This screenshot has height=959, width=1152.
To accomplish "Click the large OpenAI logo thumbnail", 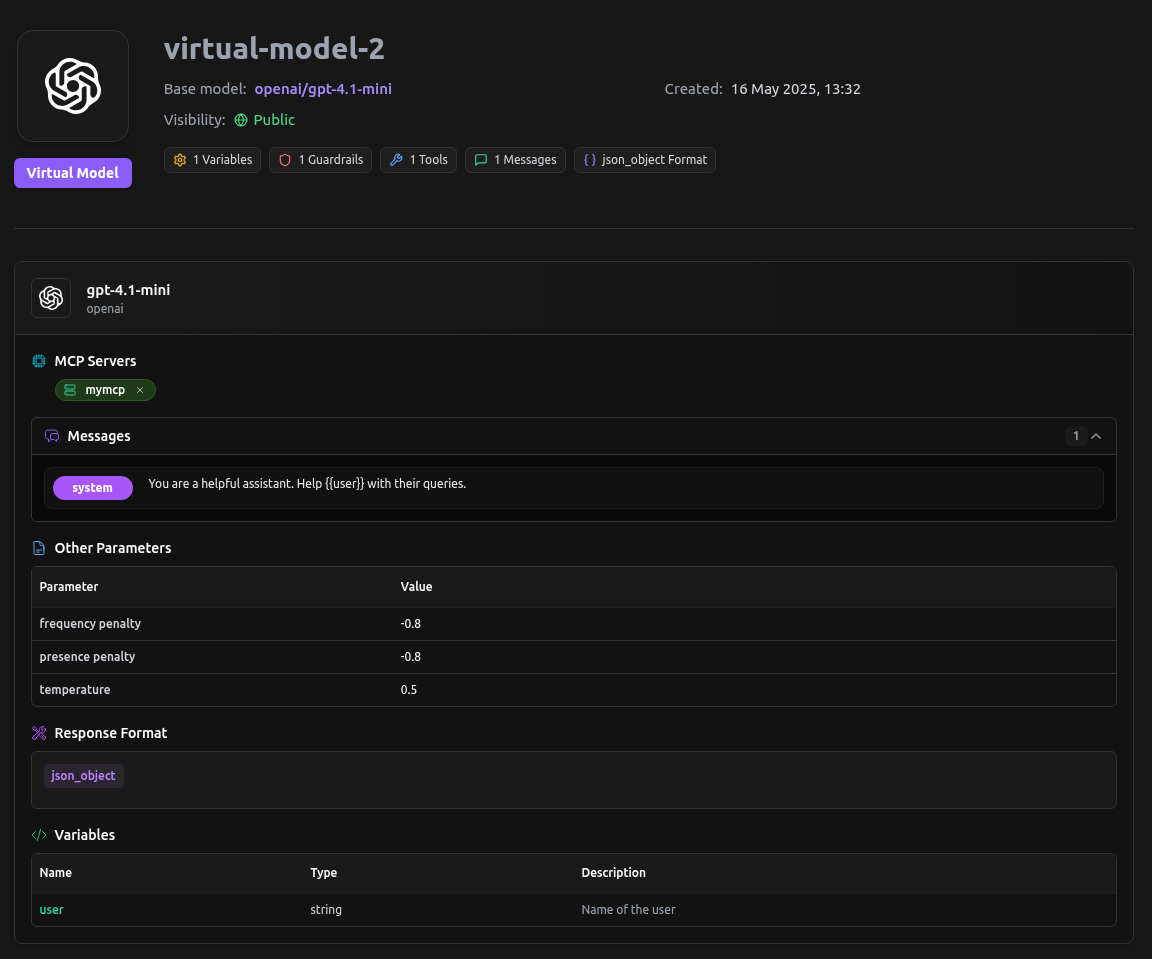I will pos(73,86).
